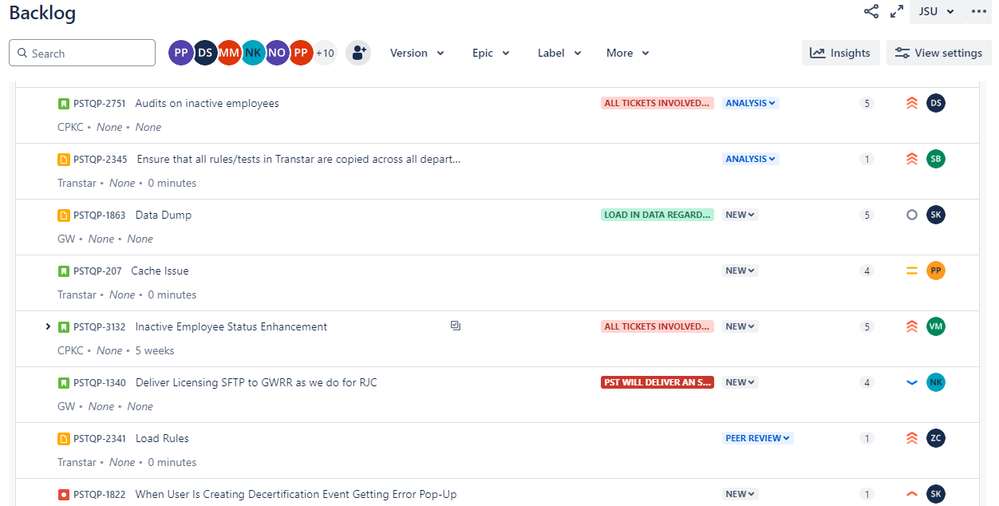Click estimate badge 4 on Cache Issue
This screenshot has width=999, height=506.
pos(866,271)
